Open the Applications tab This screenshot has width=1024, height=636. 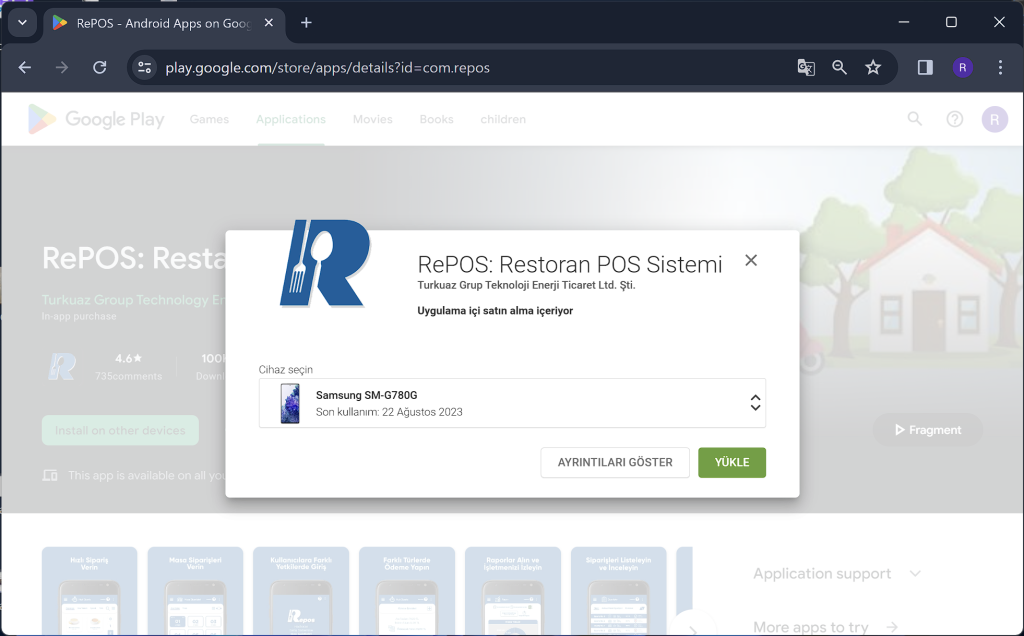[x=291, y=119]
